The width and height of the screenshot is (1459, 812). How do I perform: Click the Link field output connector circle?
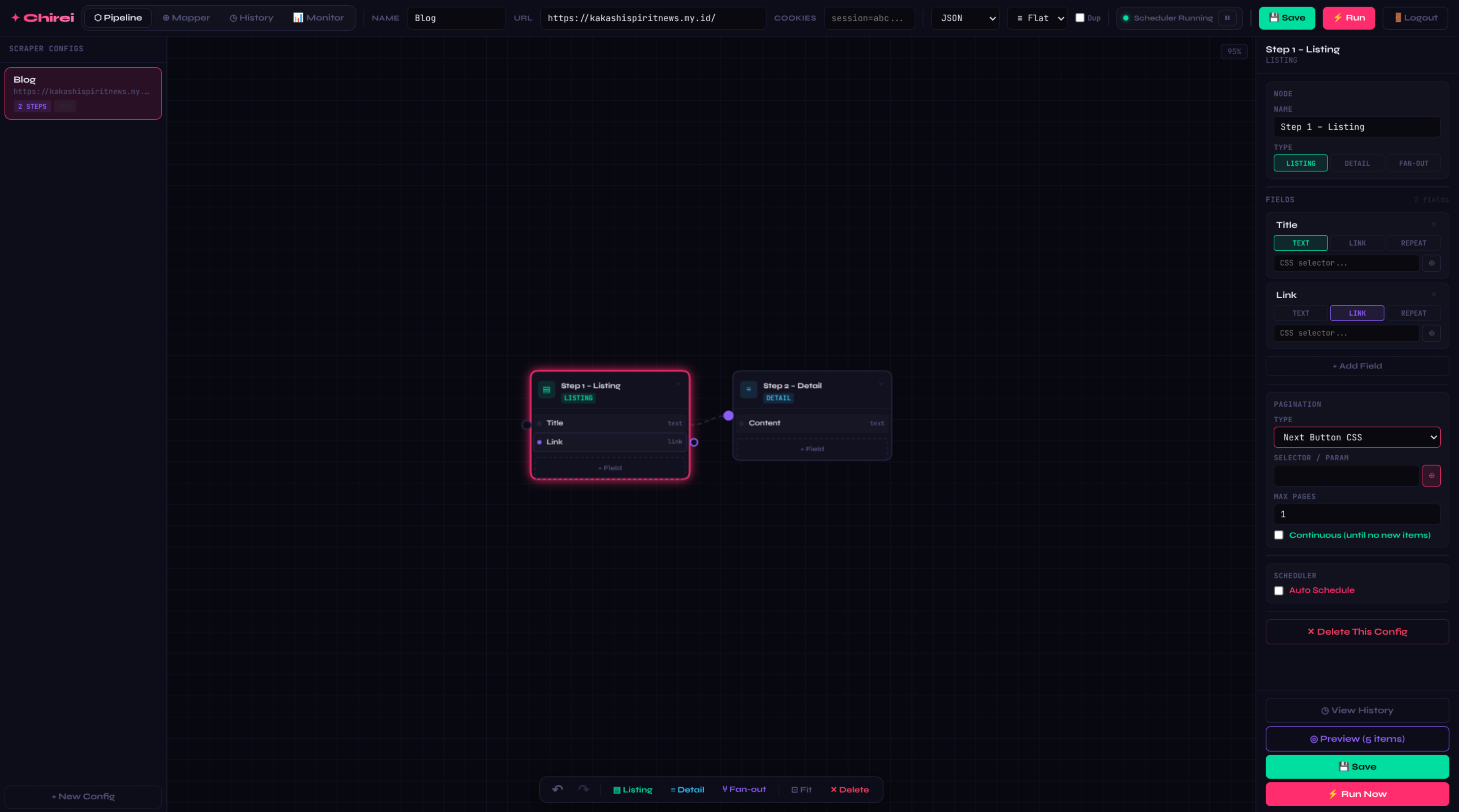click(x=694, y=442)
